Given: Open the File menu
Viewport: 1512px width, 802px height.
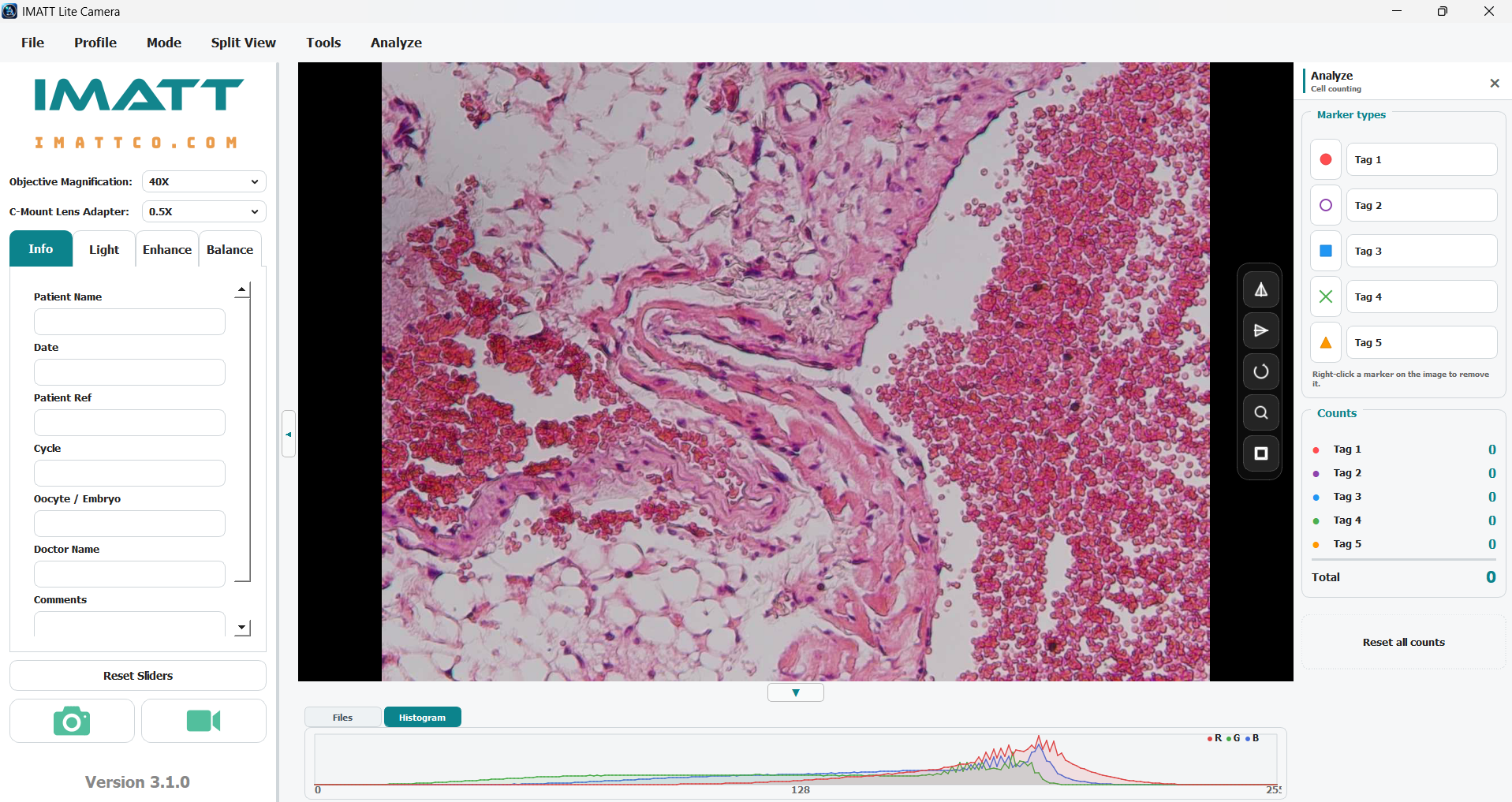Looking at the screenshot, I should [32, 43].
